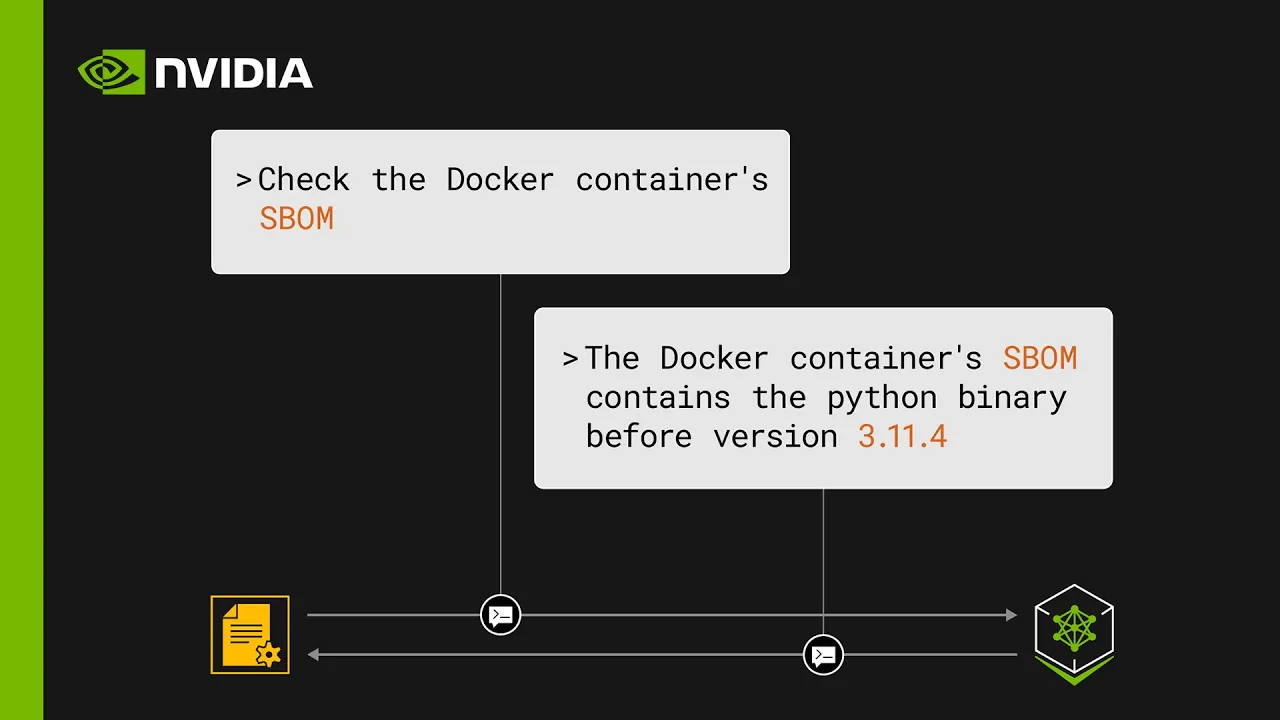Click the left-pointing arrowhead near the document icon

[314, 655]
